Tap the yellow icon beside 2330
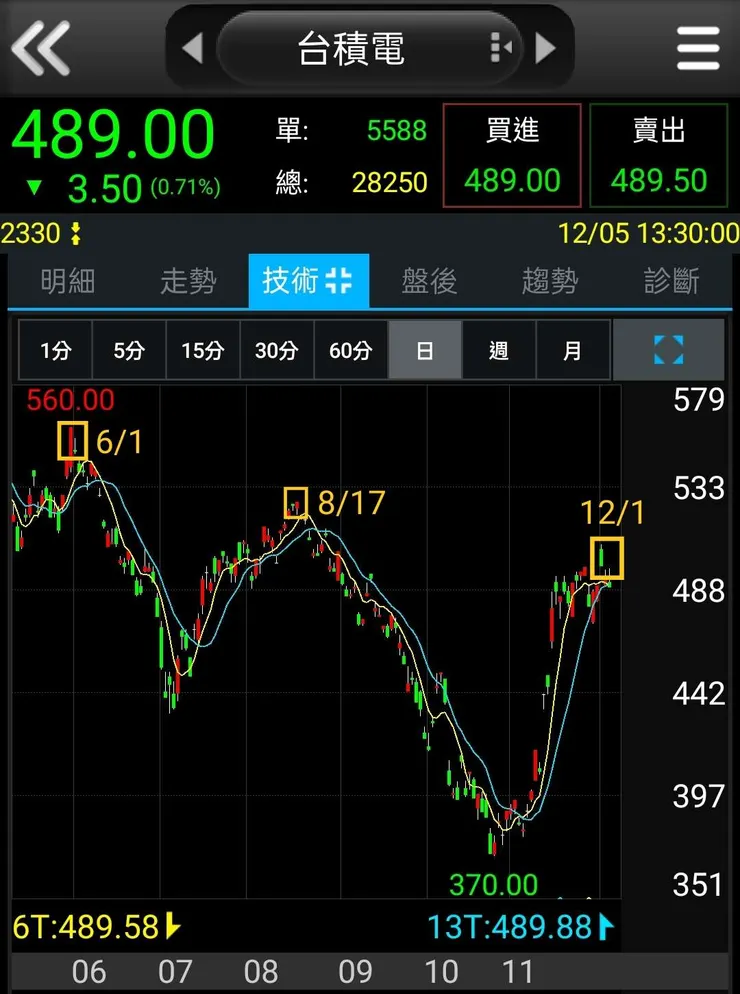Screen dimensions: 740x994 76,233
